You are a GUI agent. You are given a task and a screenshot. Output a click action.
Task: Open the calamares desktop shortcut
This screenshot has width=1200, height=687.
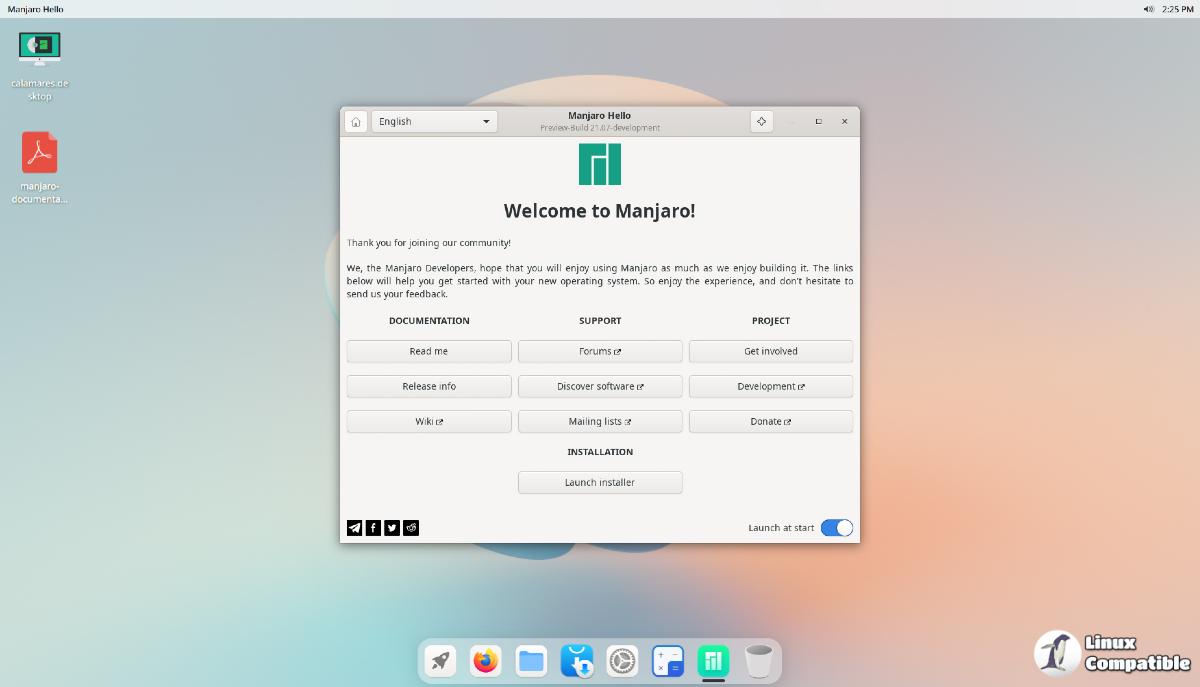click(40, 50)
